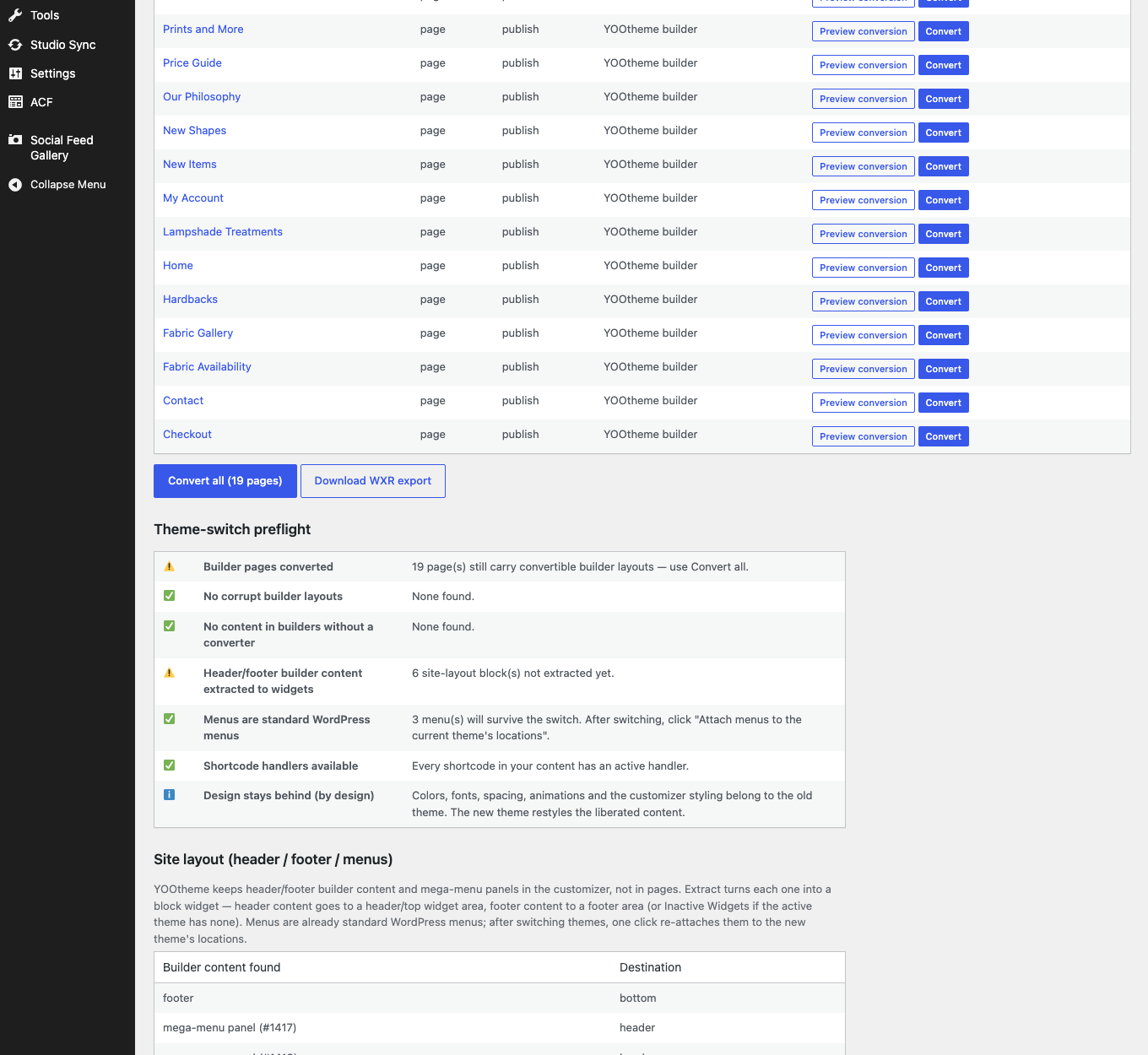Click green check beside Shortcode handlers available
This screenshot has height=1055, width=1148.
click(169, 766)
